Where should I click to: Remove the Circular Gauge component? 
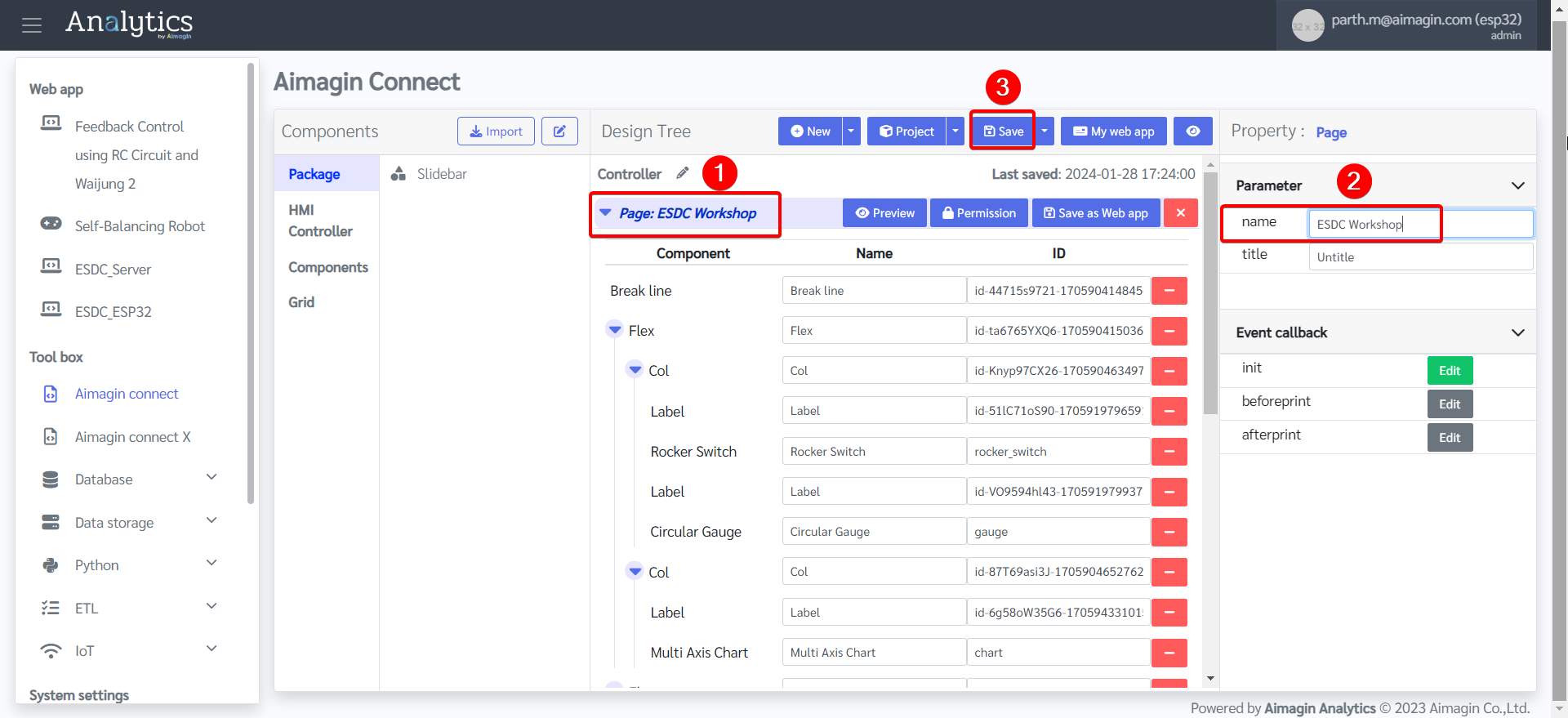pos(1169,532)
